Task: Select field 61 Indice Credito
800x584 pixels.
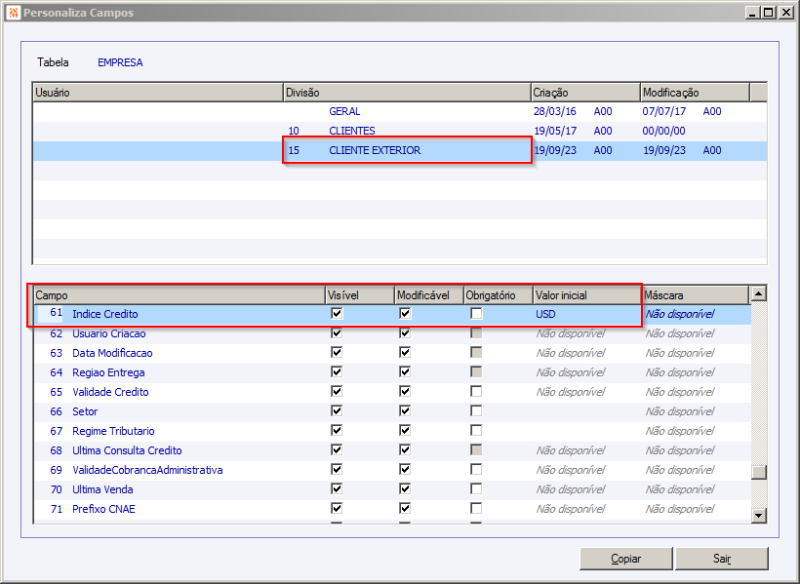Action: pos(392,314)
